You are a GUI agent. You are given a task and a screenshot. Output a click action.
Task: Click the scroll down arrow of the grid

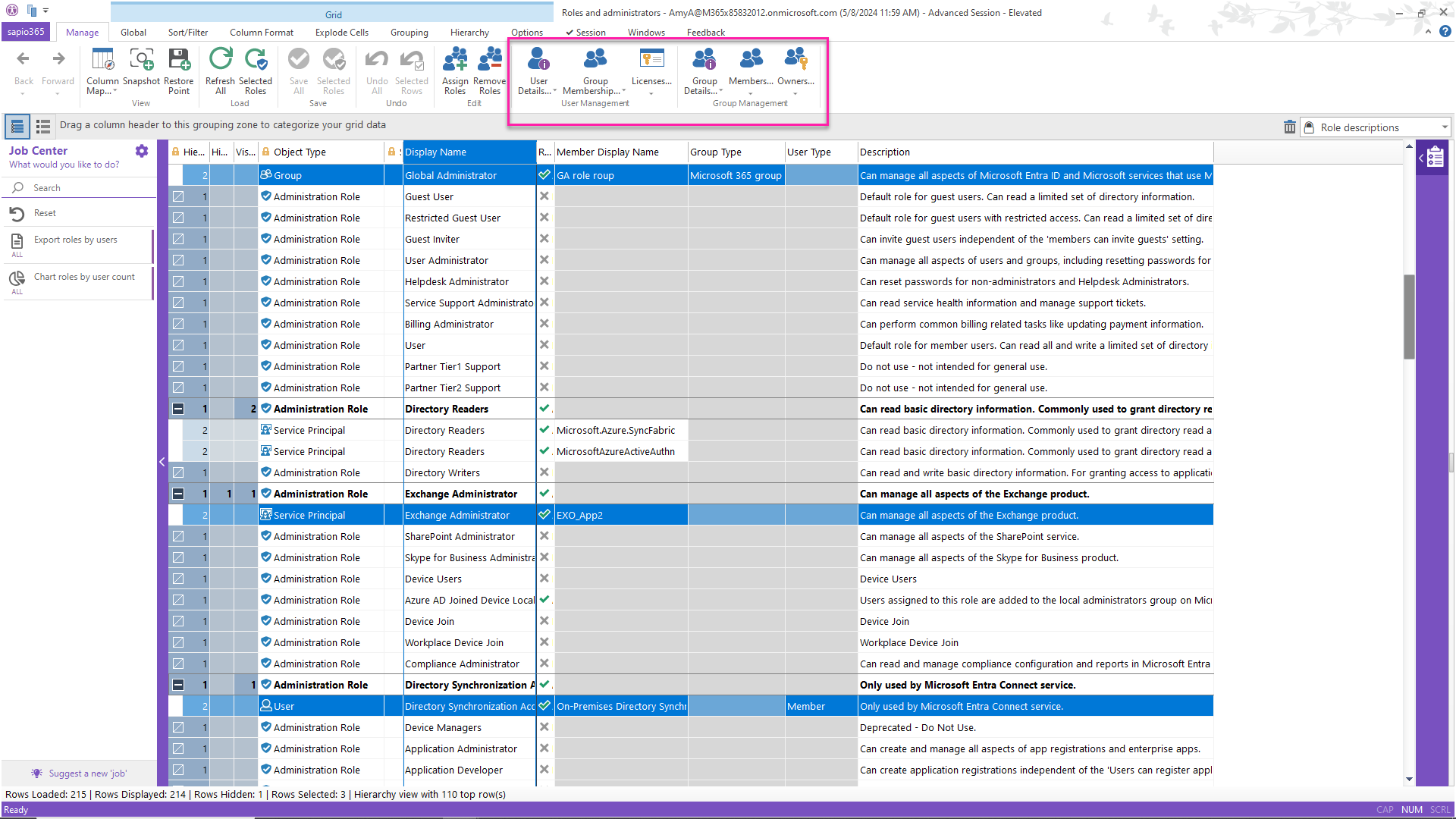(x=1409, y=779)
